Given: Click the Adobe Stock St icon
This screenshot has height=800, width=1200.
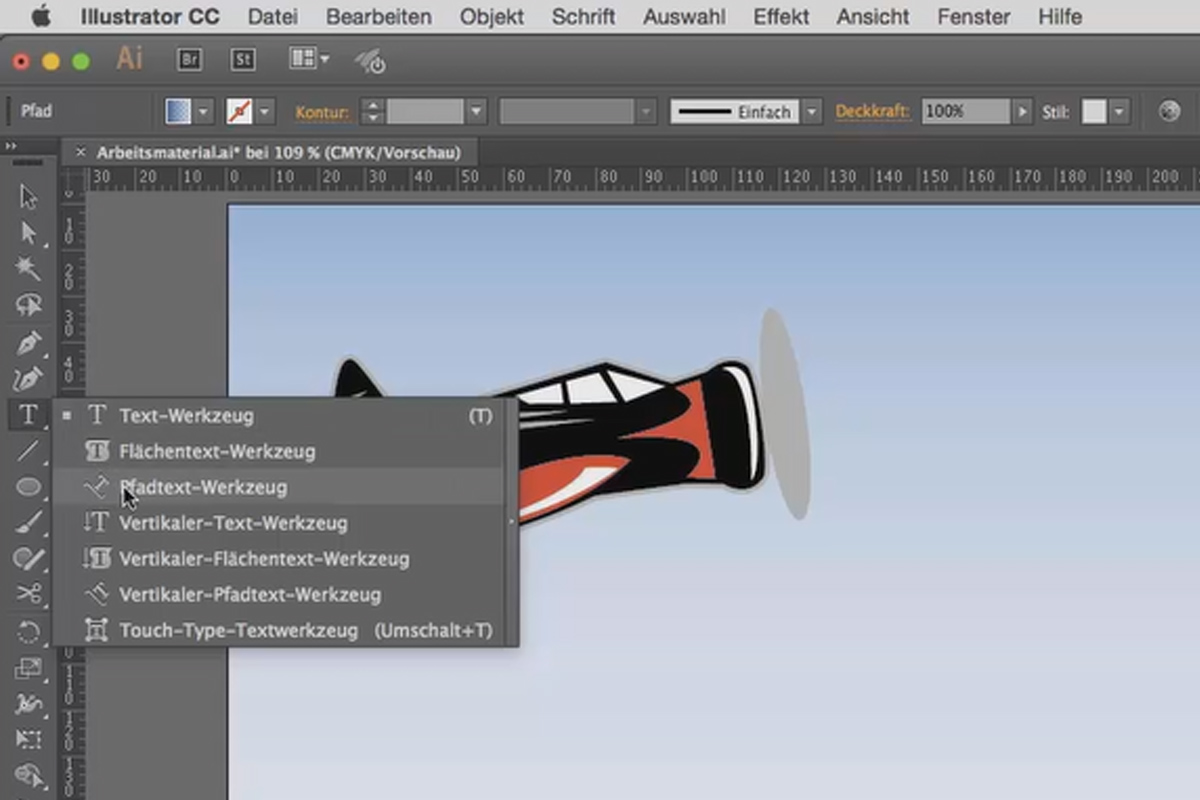Looking at the screenshot, I should pos(243,60).
